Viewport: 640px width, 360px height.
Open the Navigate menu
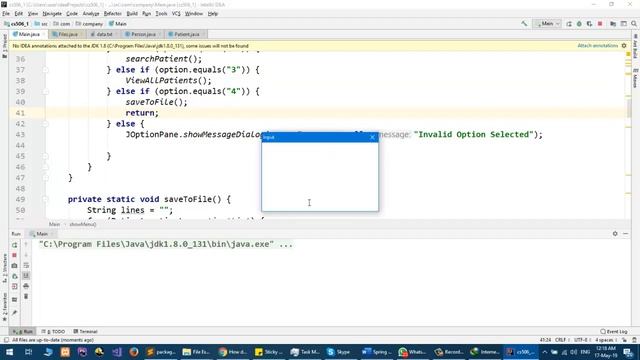(52, 13)
